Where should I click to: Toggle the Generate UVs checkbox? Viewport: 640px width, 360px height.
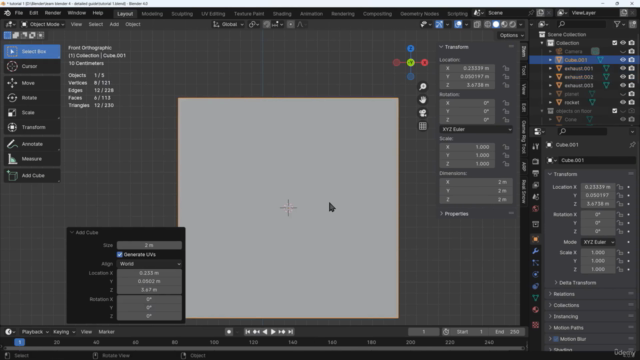[x=120, y=255]
